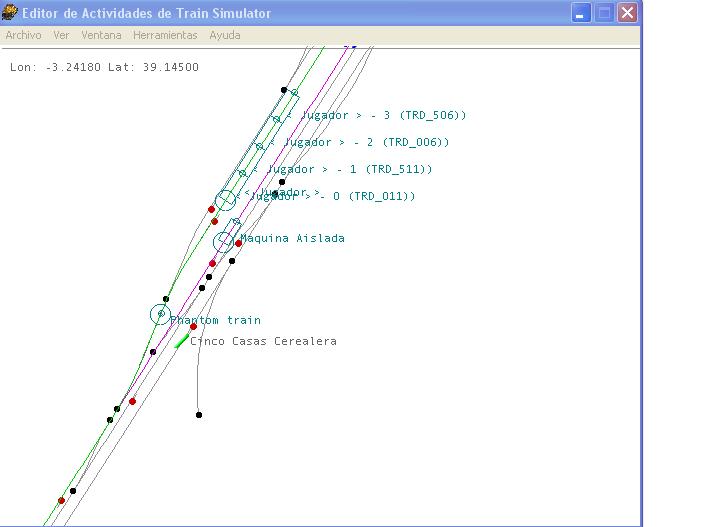This screenshot has width=703, height=527.
Task: Select the Maquina Aislada circle marker
Action: (x=224, y=241)
